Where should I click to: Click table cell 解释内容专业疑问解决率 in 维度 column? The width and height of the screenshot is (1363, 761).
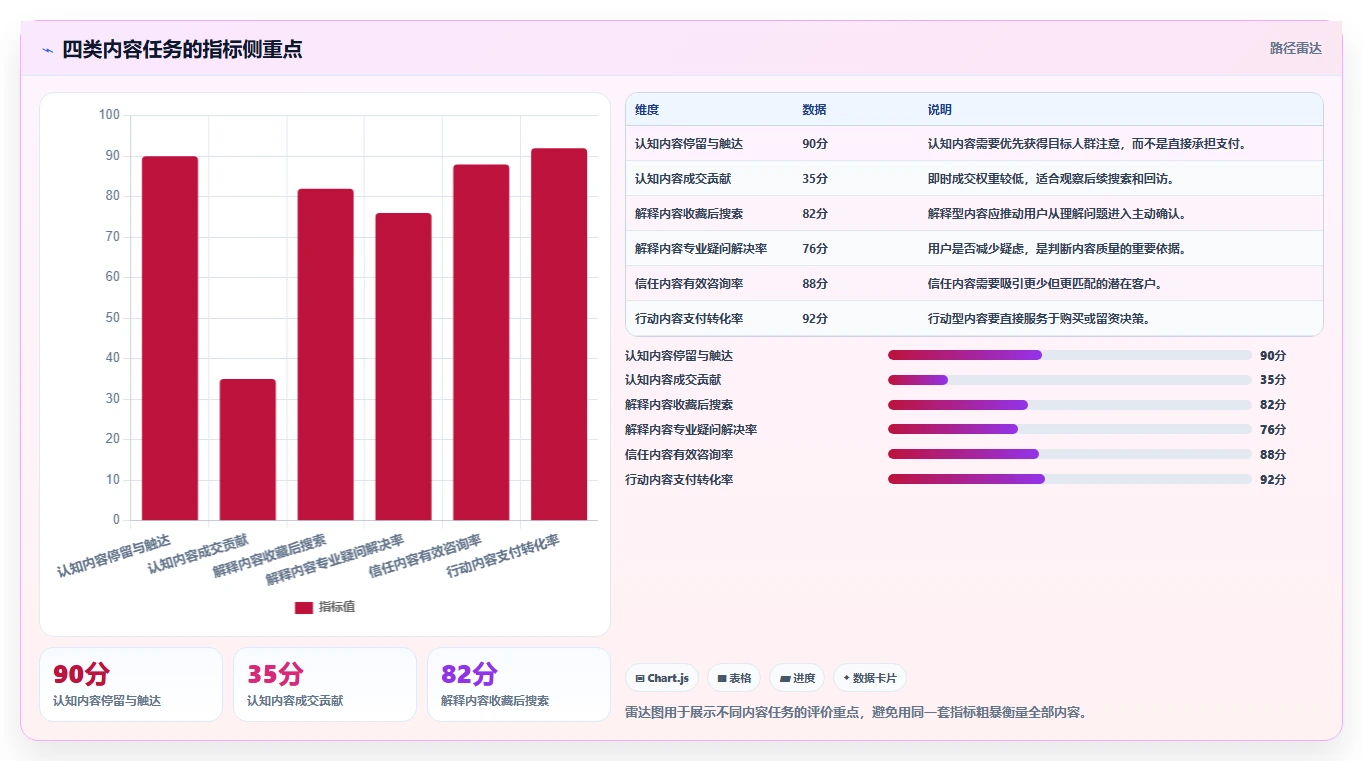tap(701, 249)
